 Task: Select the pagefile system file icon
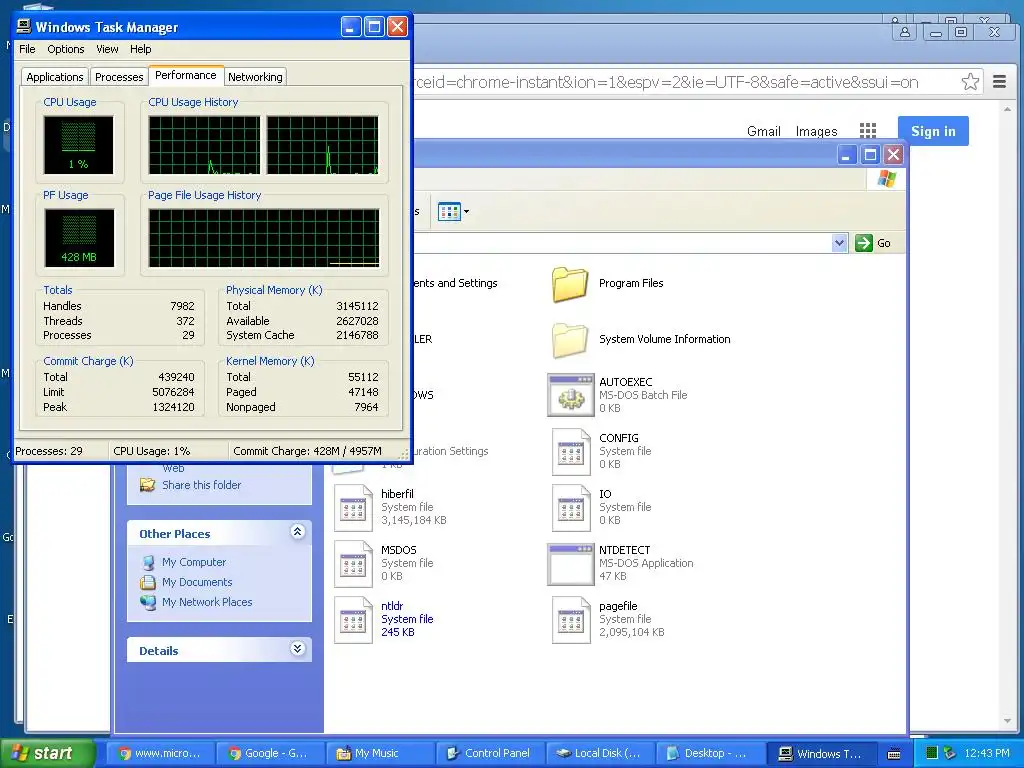click(571, 620)
